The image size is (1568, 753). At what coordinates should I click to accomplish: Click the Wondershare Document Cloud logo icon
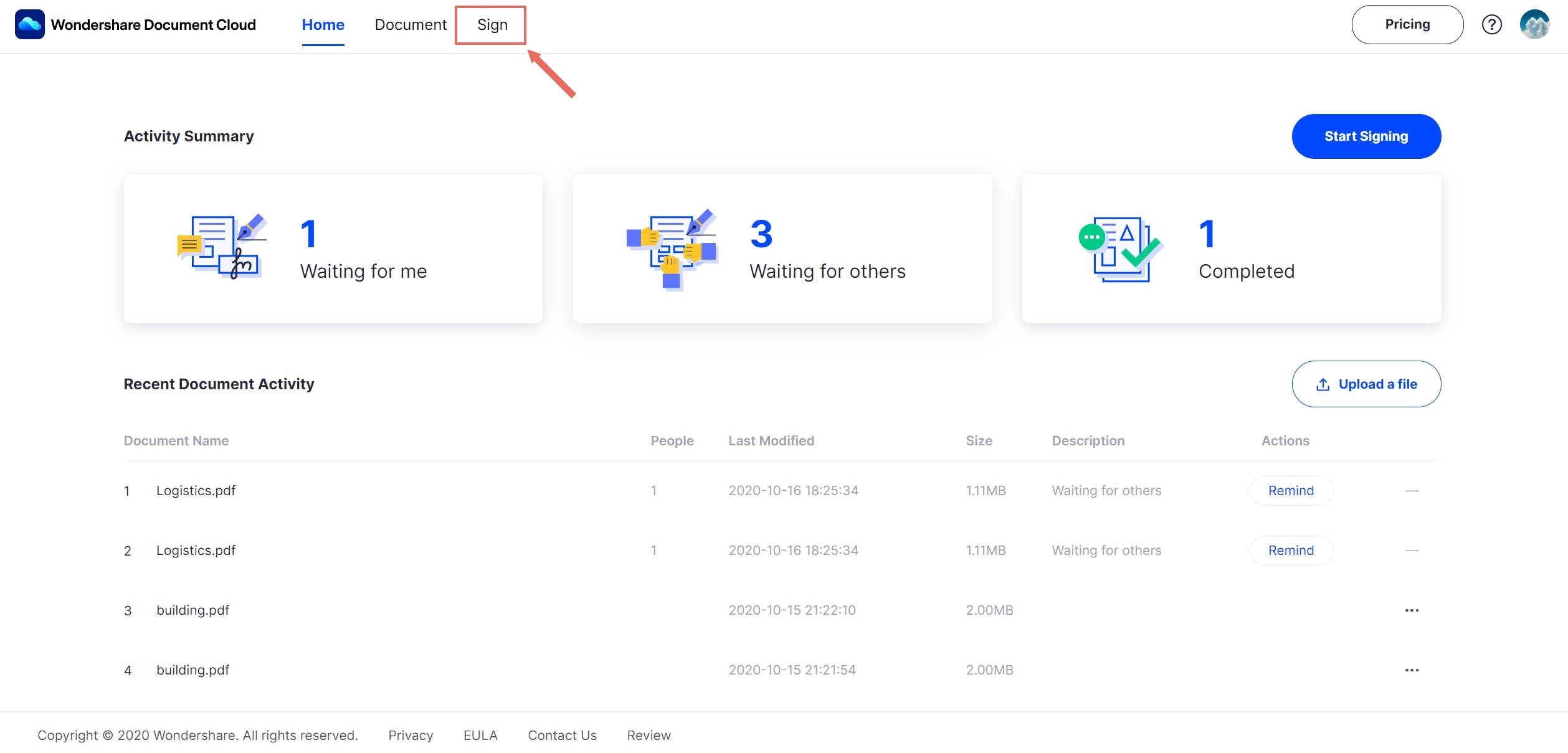point(29,24)
